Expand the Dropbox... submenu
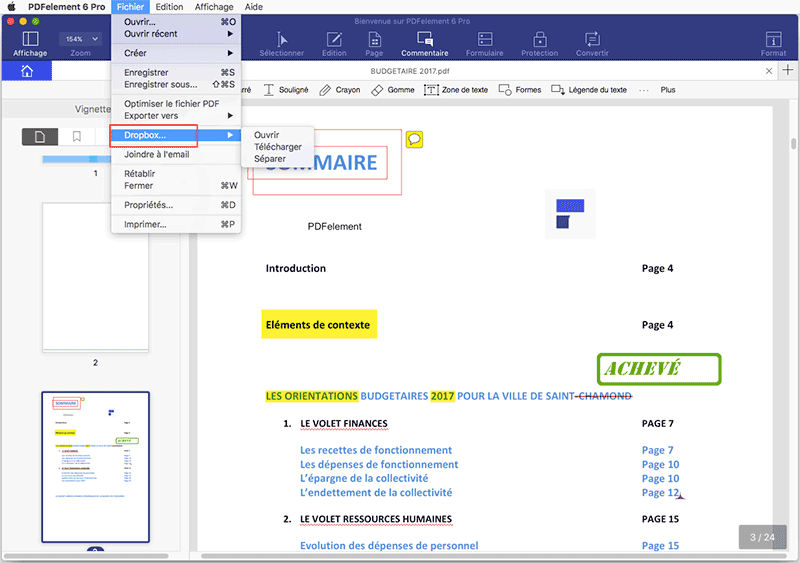The width and height of the screenshot is (800, 563). tap(176, 135)
